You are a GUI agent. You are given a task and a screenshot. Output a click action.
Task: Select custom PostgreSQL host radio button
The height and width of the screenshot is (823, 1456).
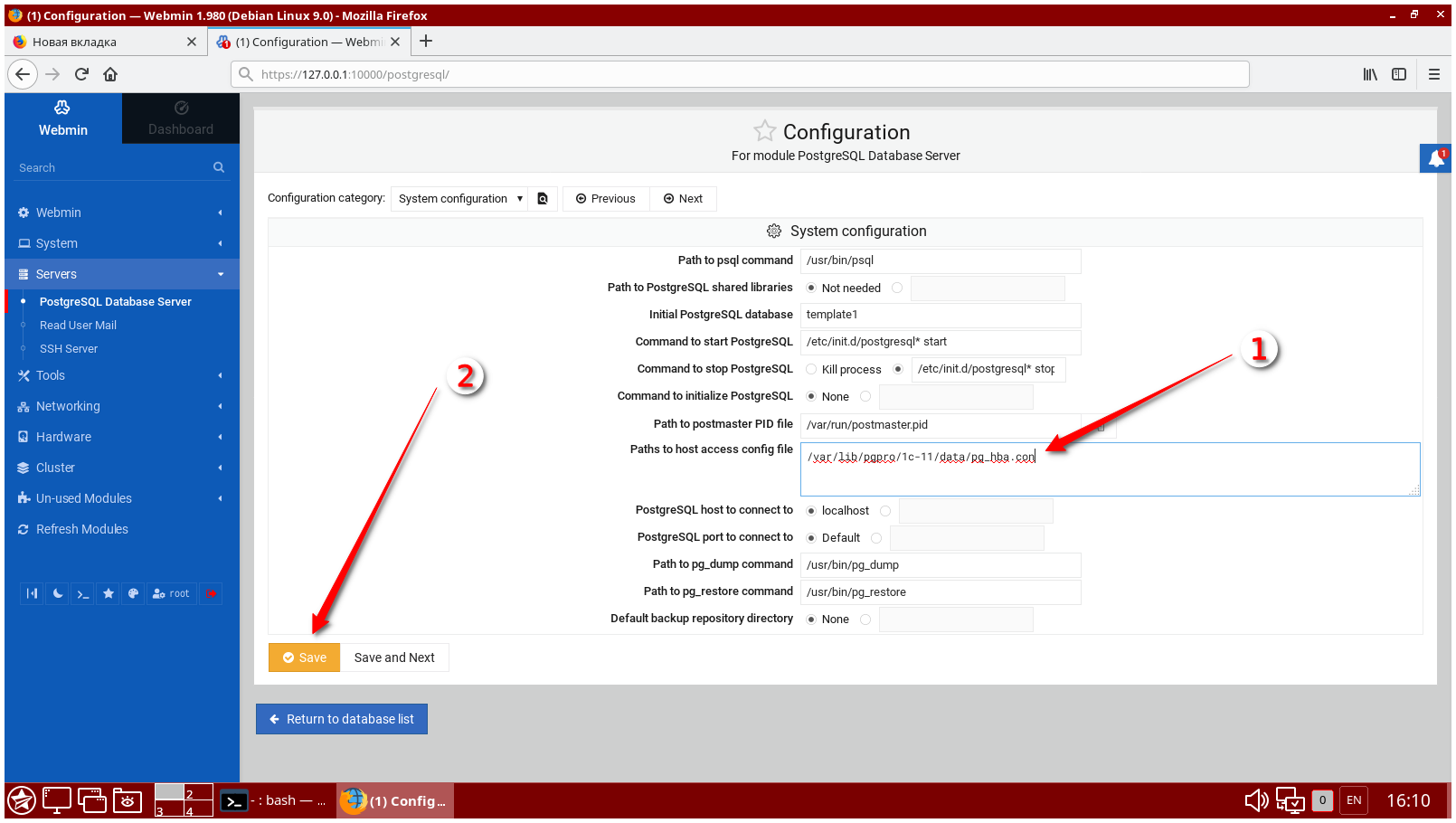pos(885,511)
